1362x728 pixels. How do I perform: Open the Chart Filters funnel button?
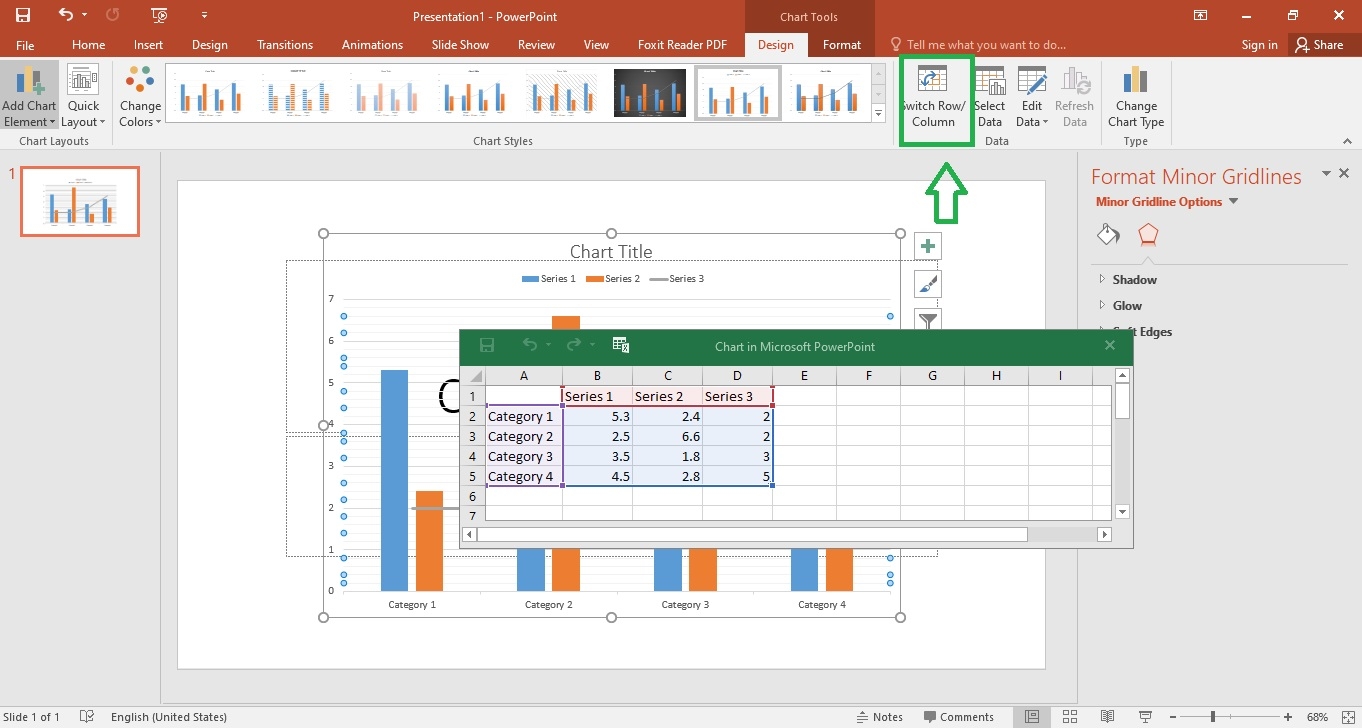[928, 319]
